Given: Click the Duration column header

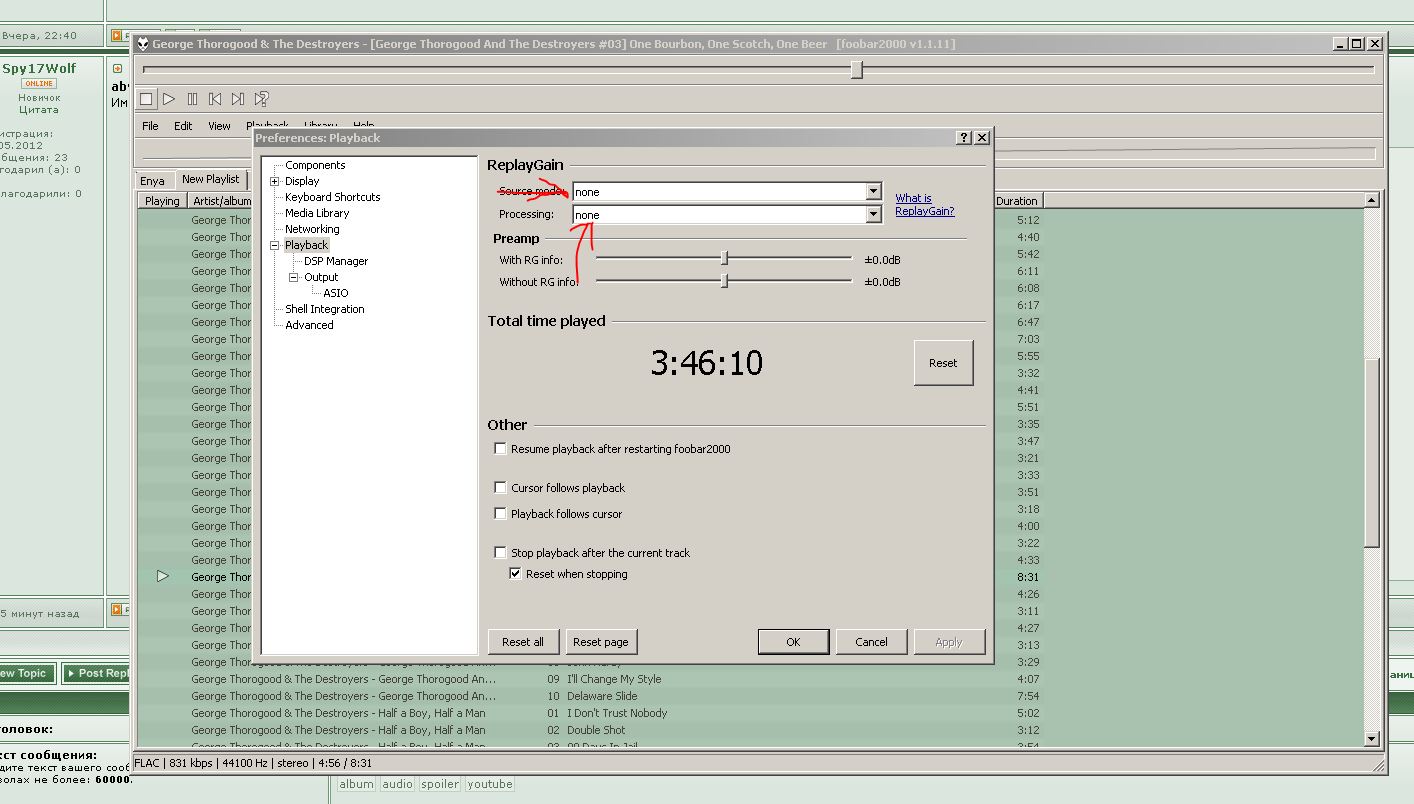Looking at the screenshot, I should (1017, 201).
